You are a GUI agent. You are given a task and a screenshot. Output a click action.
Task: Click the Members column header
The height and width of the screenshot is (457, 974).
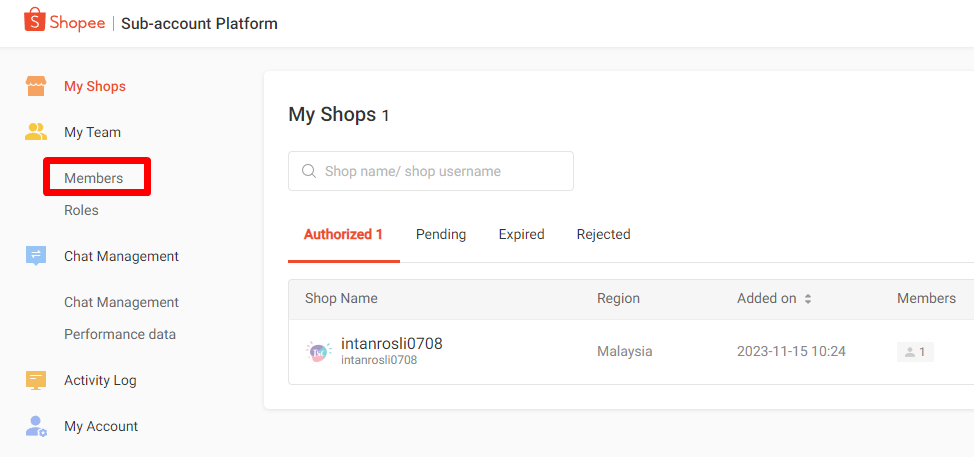pyautogui.click(x=926, y=298)
